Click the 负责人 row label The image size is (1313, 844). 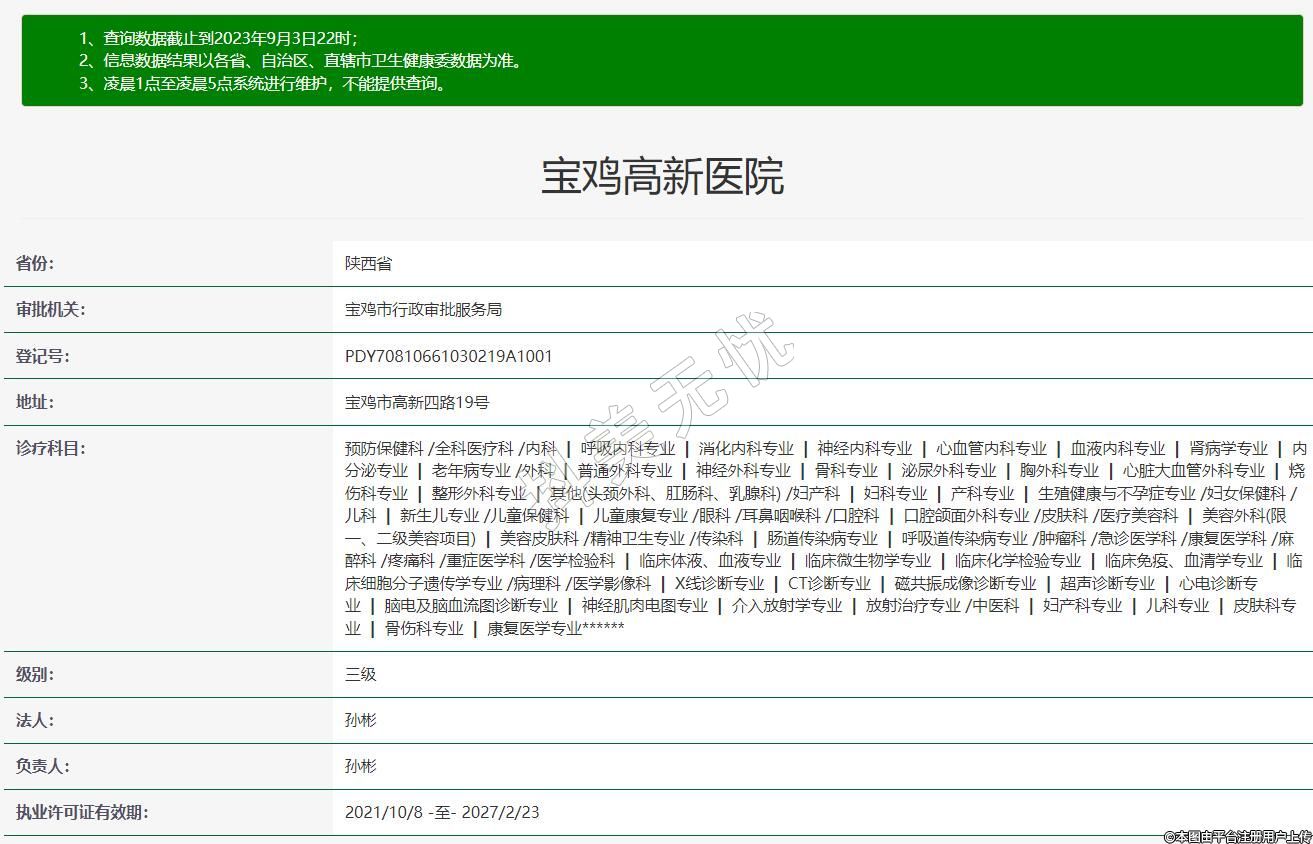click(x=42, y=766)
